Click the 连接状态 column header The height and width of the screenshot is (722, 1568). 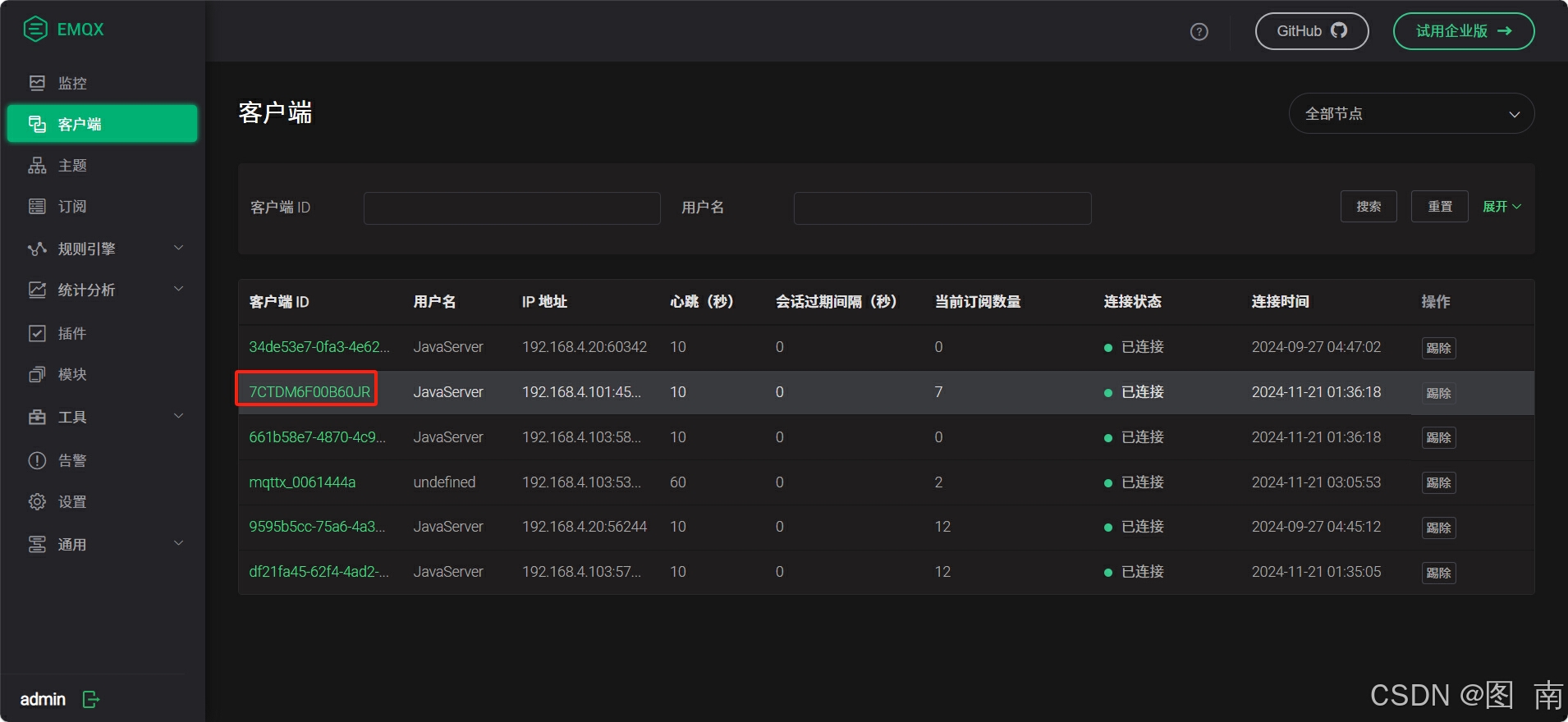(x=1132, y=302)
